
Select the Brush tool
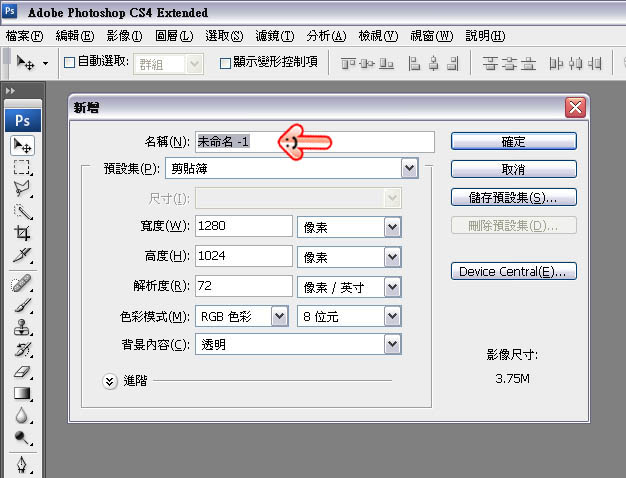point(22,305)
